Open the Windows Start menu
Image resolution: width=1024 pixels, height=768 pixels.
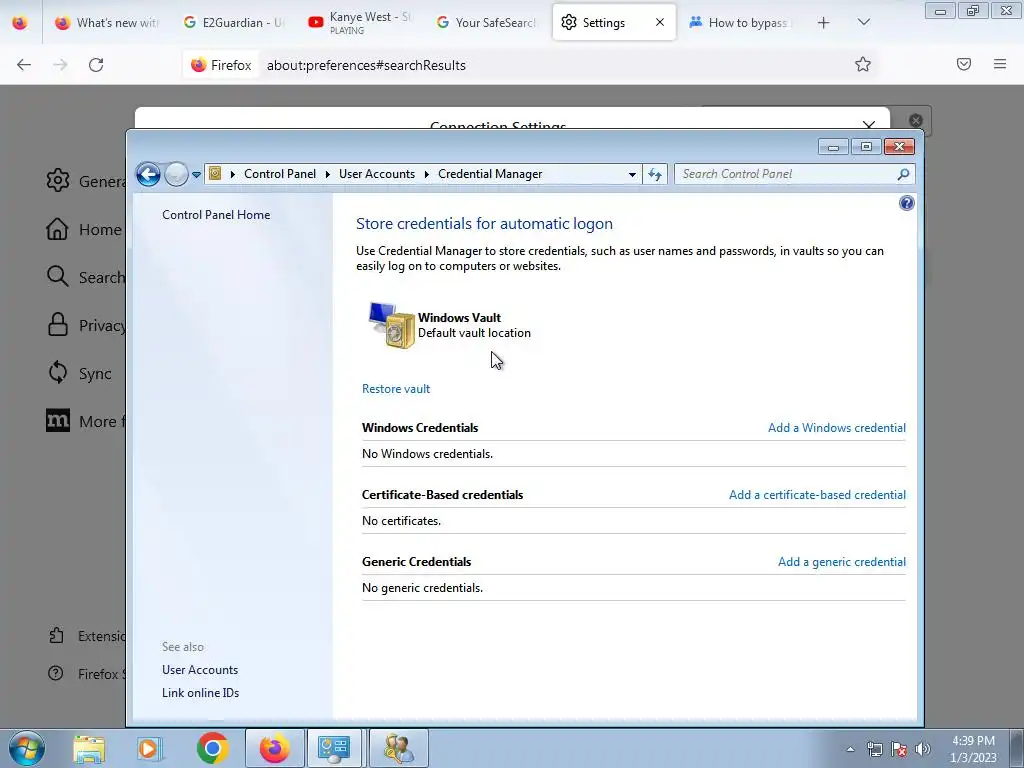[26, 748]
